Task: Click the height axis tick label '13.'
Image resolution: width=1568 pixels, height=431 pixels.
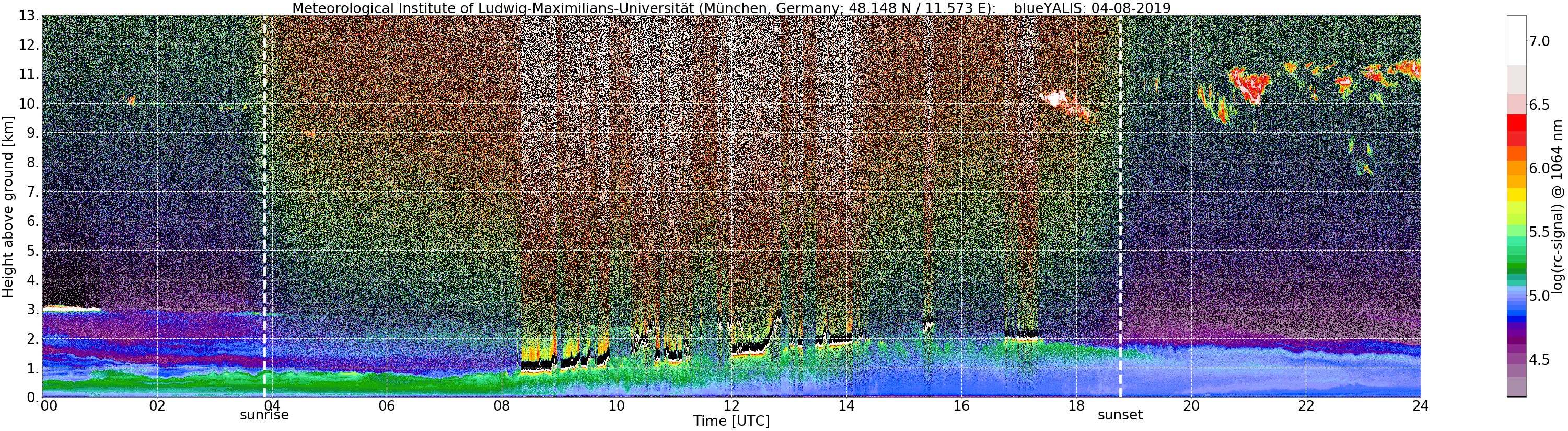Action: (30, 16)
